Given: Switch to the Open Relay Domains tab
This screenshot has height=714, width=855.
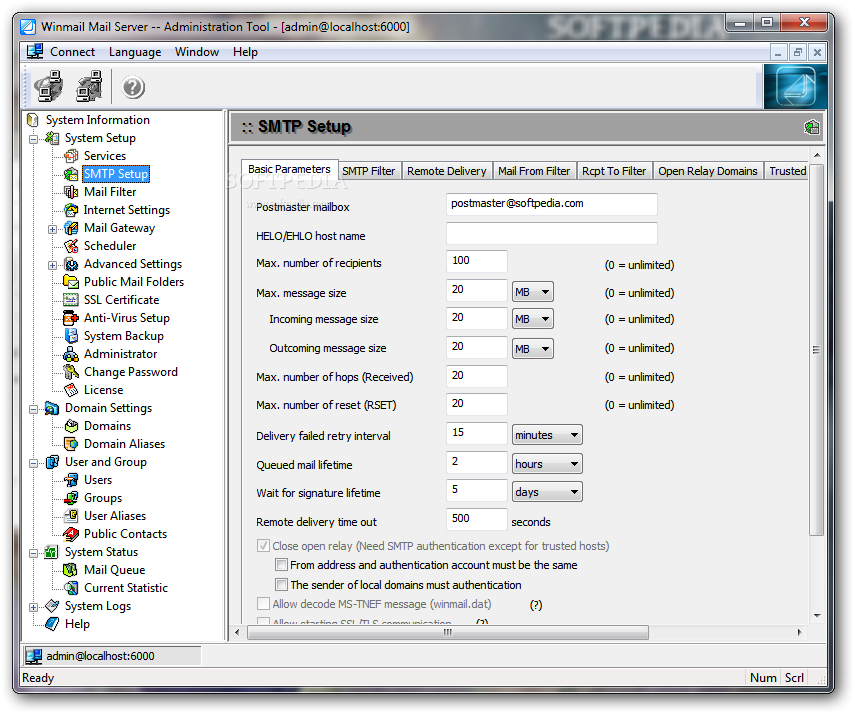Looking at the screenshot, I should click(708, 171).
